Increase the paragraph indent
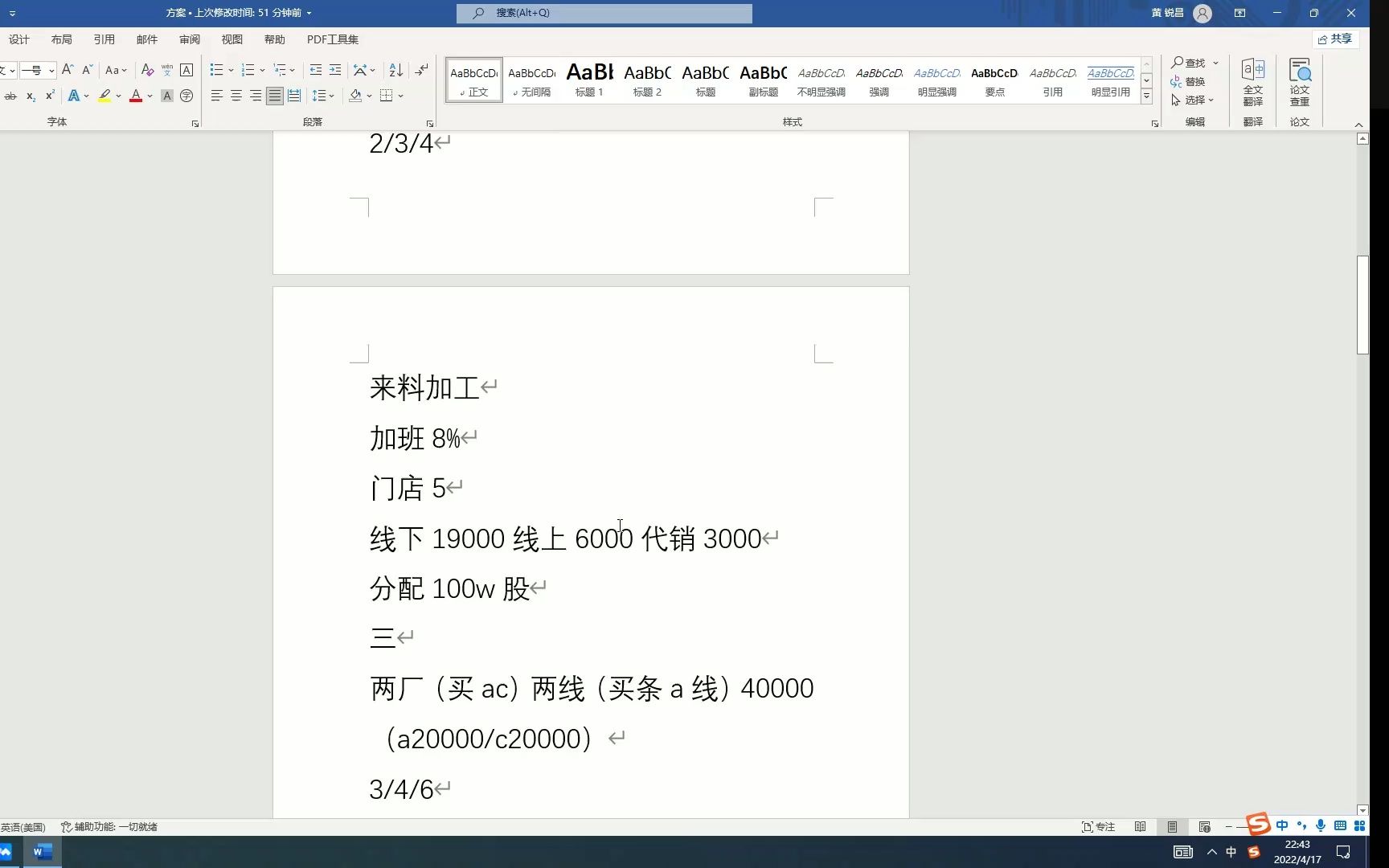 click(x=335, y=70)
